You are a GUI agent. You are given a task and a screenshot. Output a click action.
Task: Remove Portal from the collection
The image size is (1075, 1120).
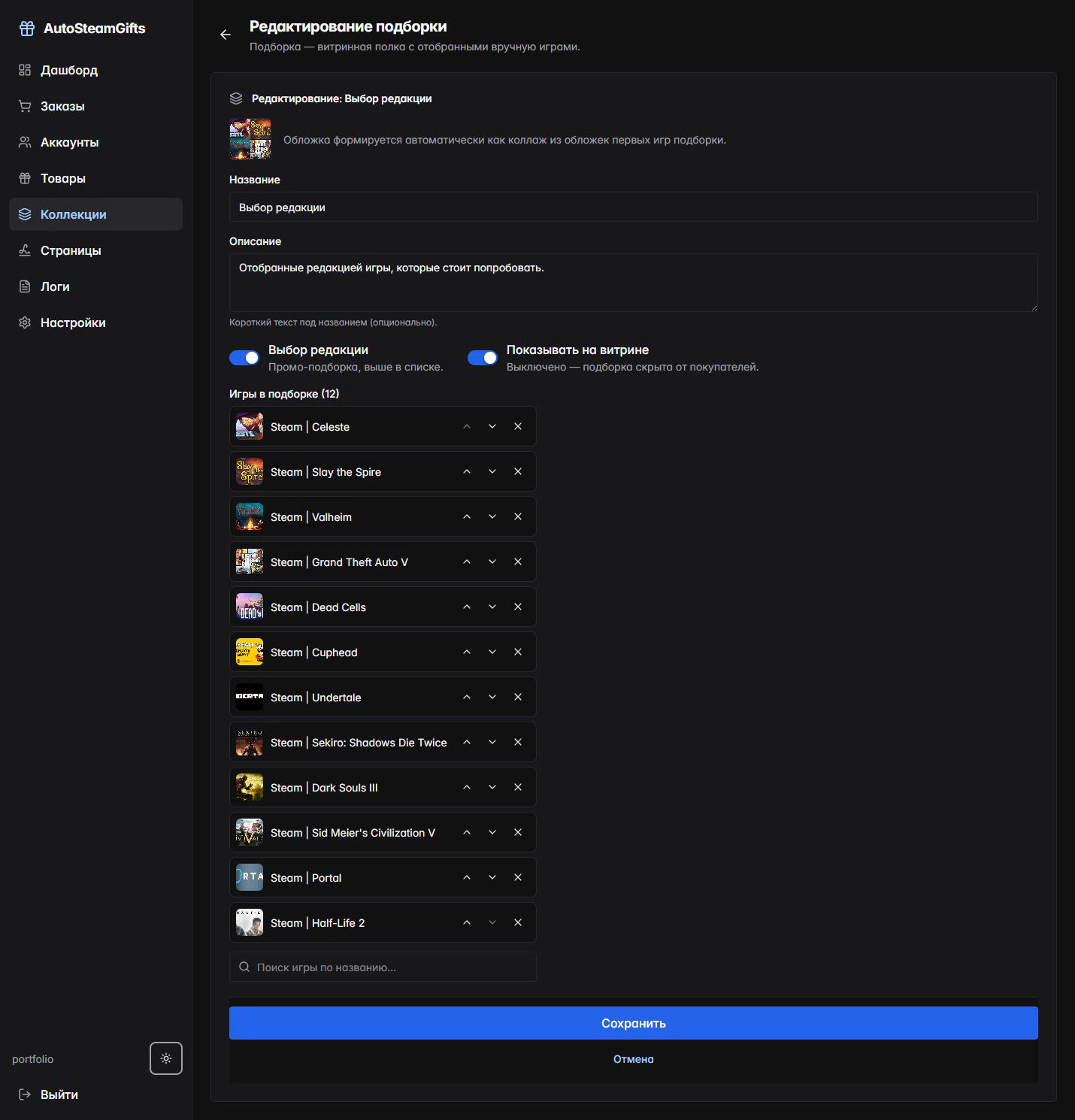pyautogui.click(x=518, y=877)
